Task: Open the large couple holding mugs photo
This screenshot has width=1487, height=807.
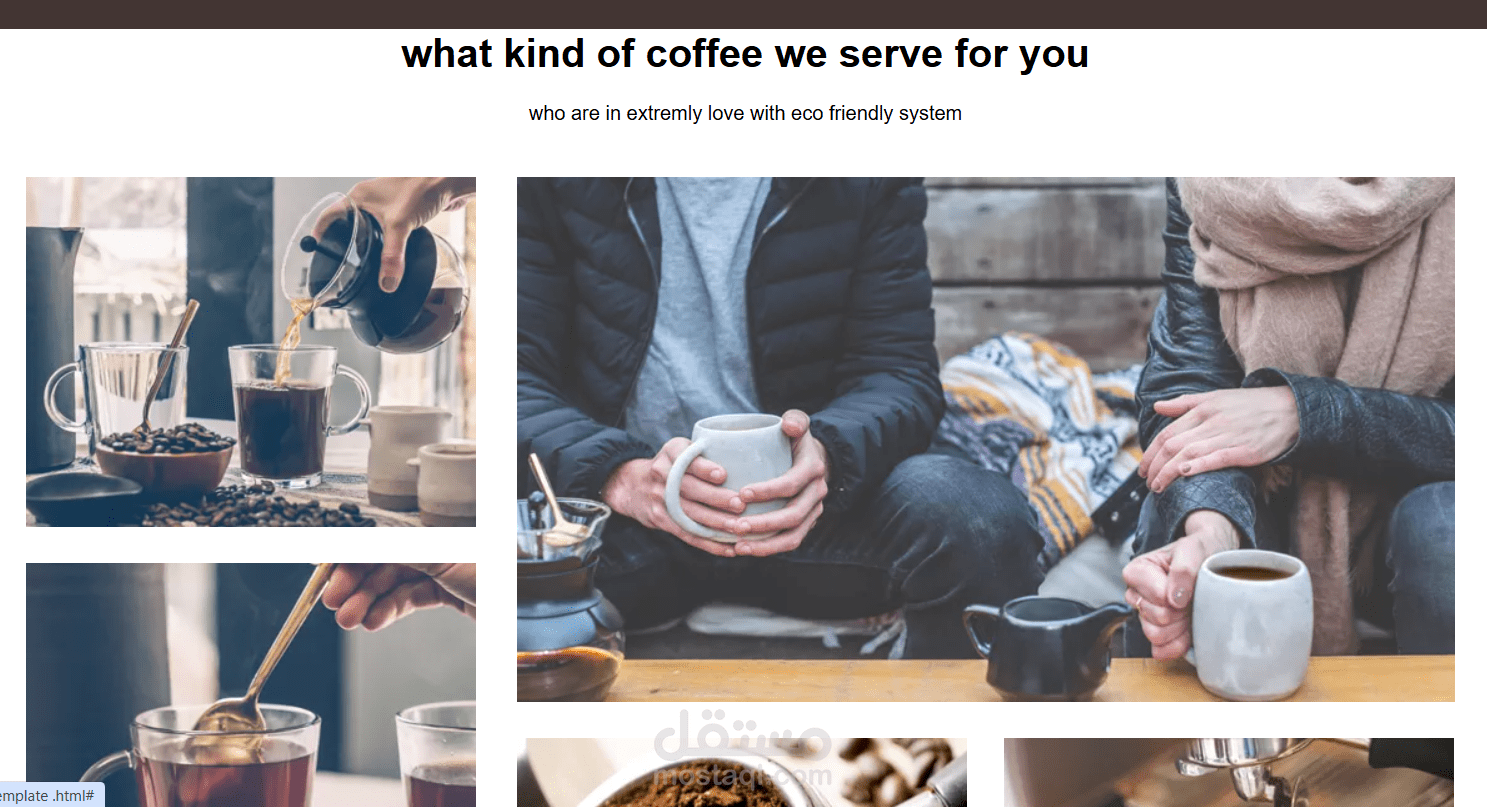Action: tap(986, 439)
